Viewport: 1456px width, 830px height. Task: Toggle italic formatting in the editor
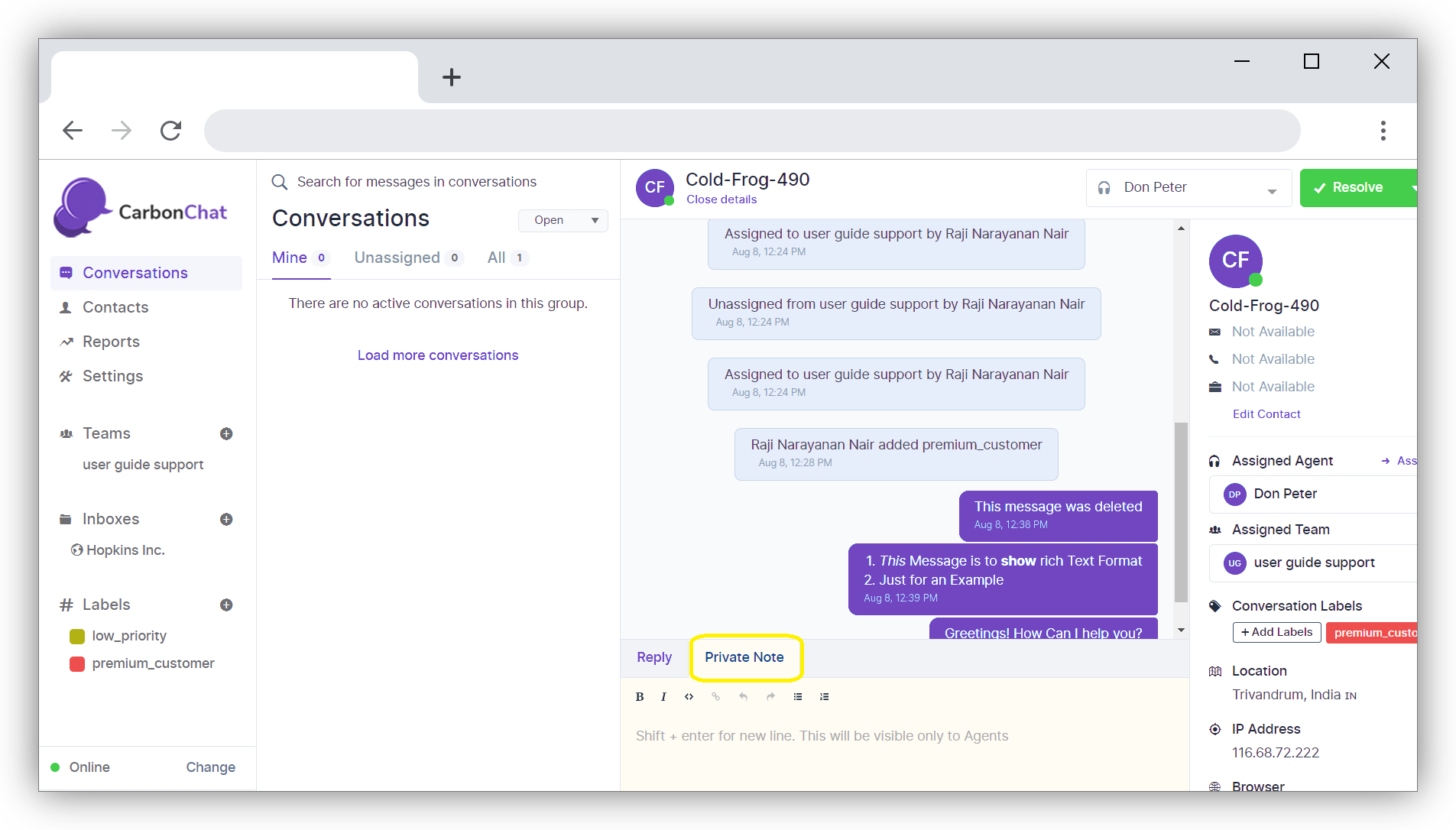tap(663, 696)
